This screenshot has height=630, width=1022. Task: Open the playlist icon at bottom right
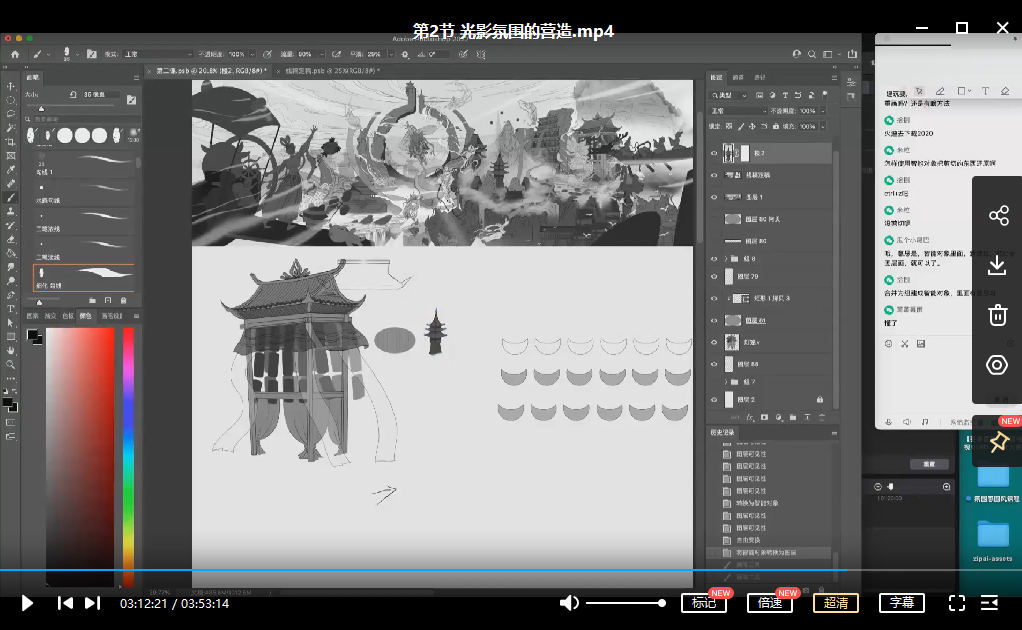coord(990,603)
